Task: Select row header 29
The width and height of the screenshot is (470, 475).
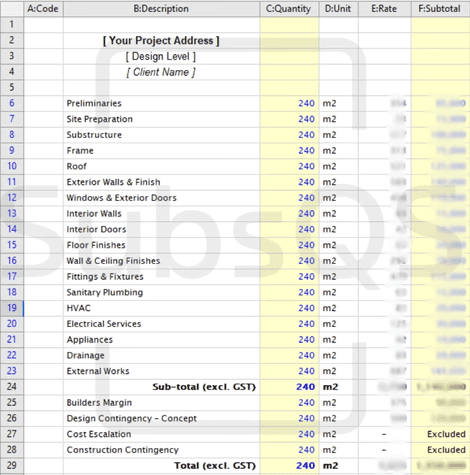Action: (12, 465)
